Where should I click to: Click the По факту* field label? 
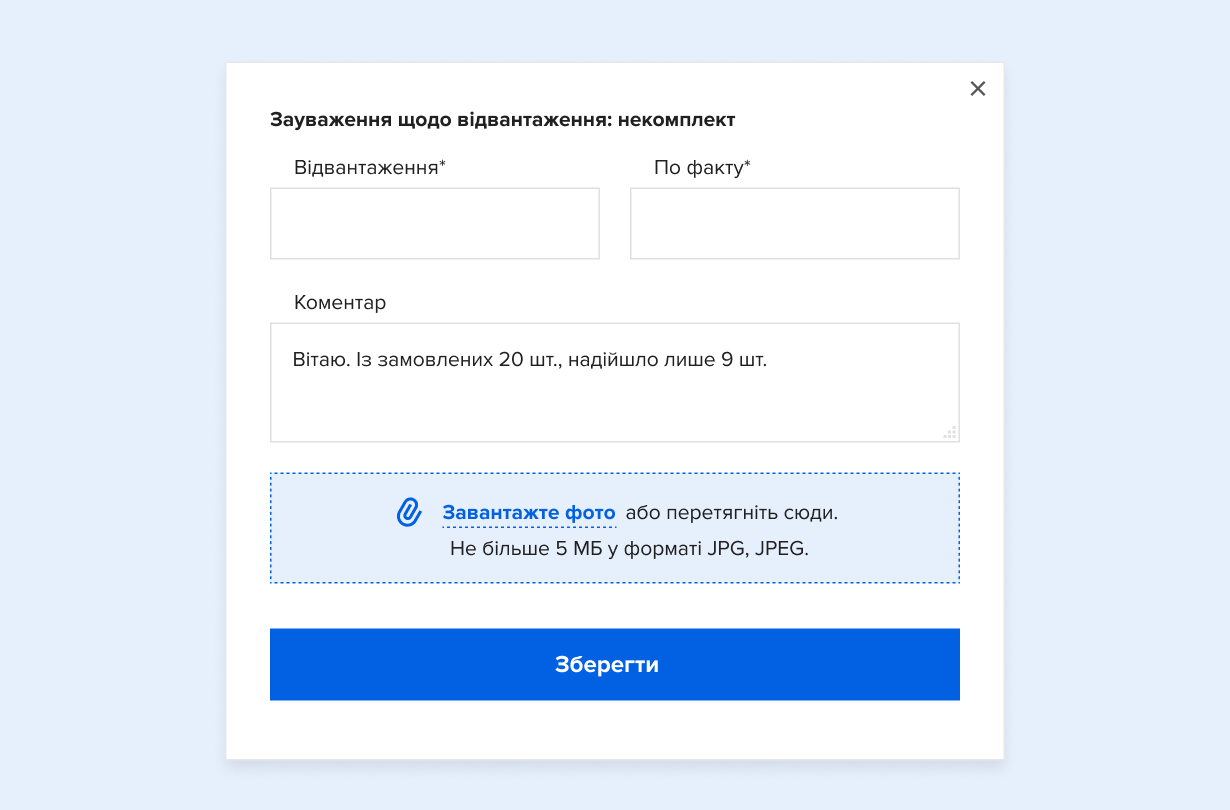[x=702, y=168]
